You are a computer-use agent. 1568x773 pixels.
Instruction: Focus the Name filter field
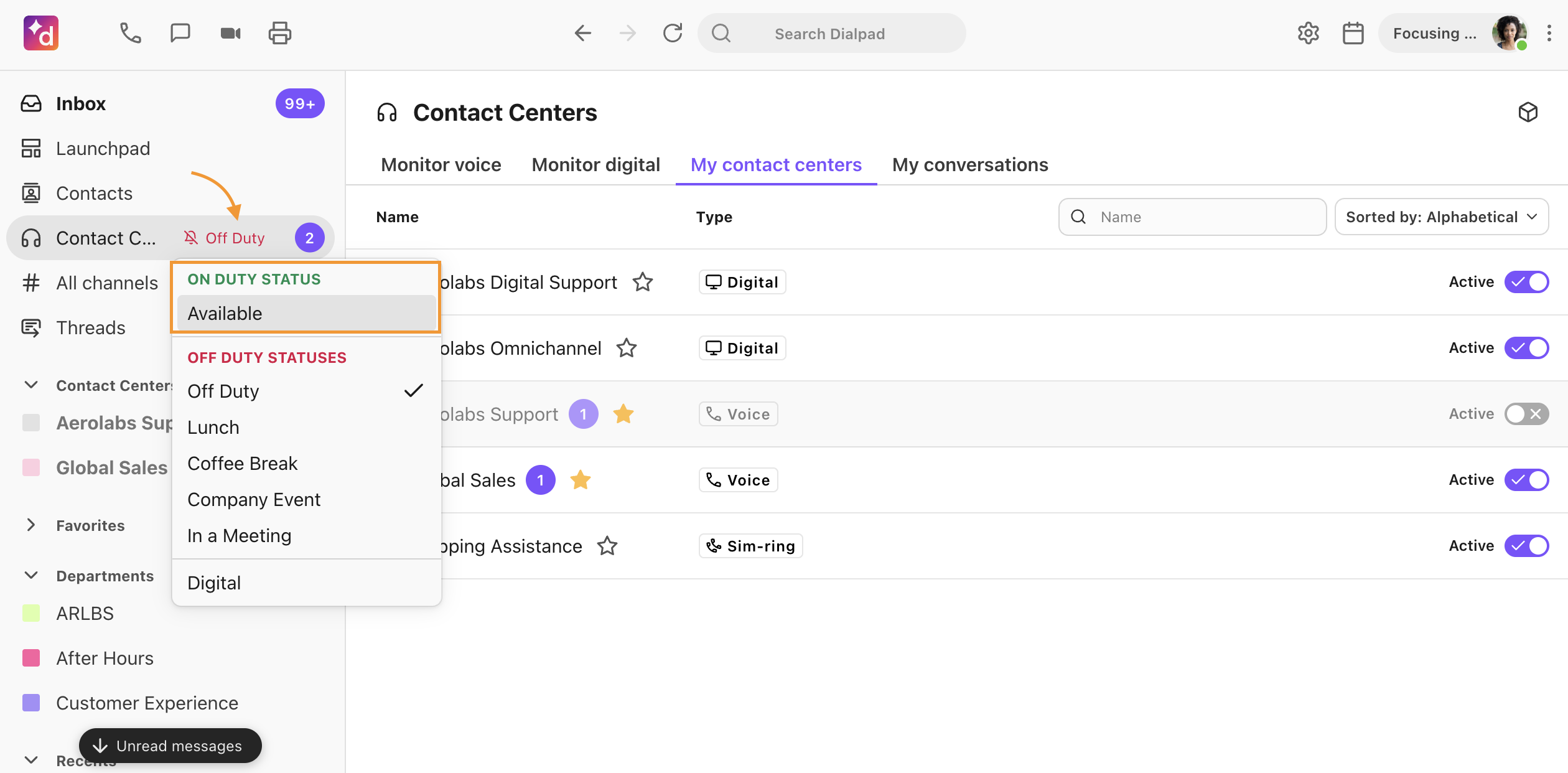1192,217
